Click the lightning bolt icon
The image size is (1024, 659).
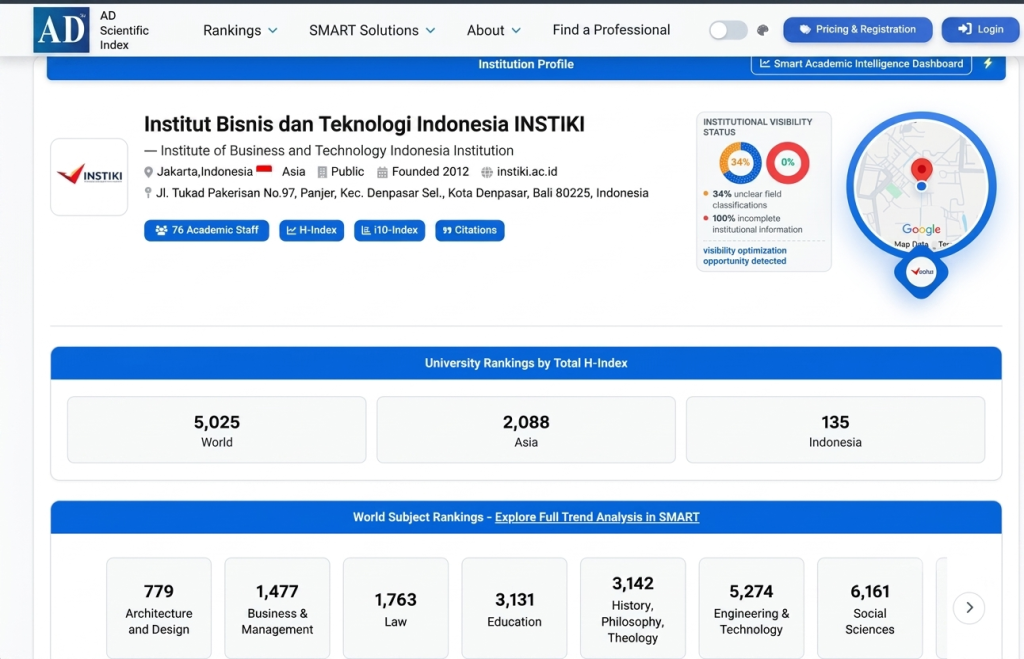(988, 63)
